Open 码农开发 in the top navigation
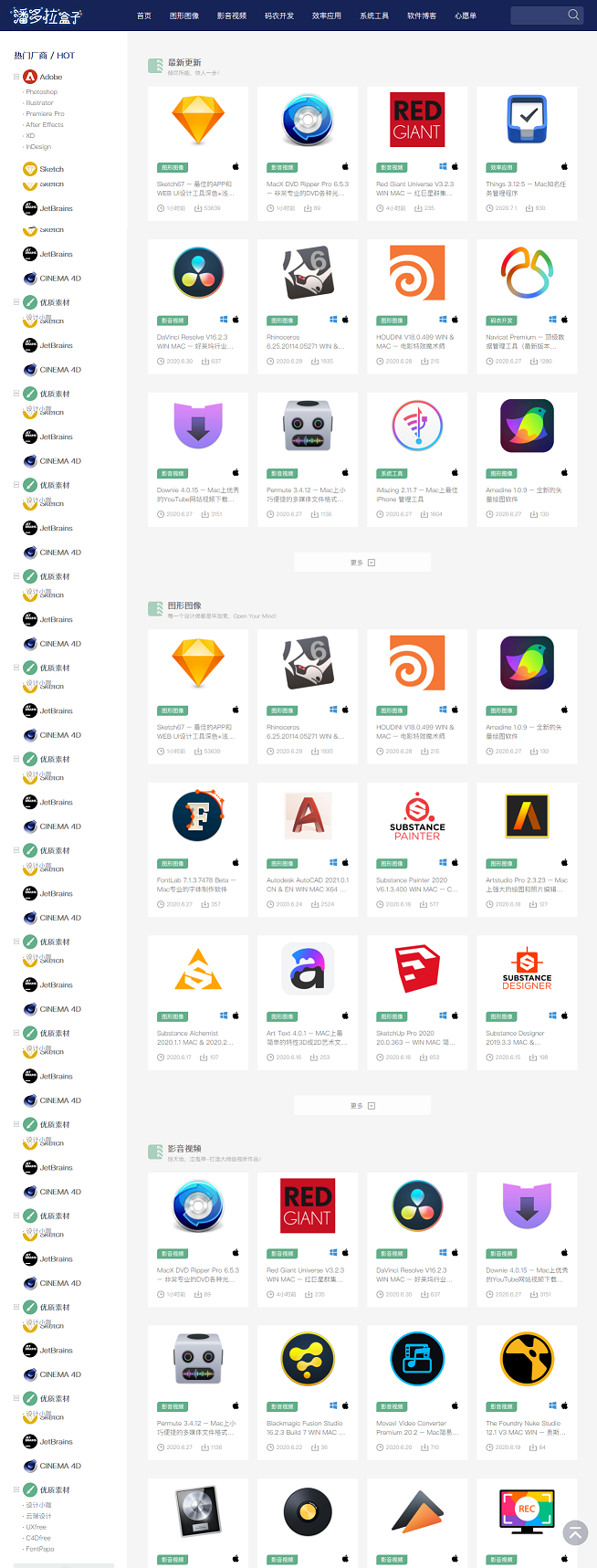The image size is (597, 1568). (x=279, y=16)
